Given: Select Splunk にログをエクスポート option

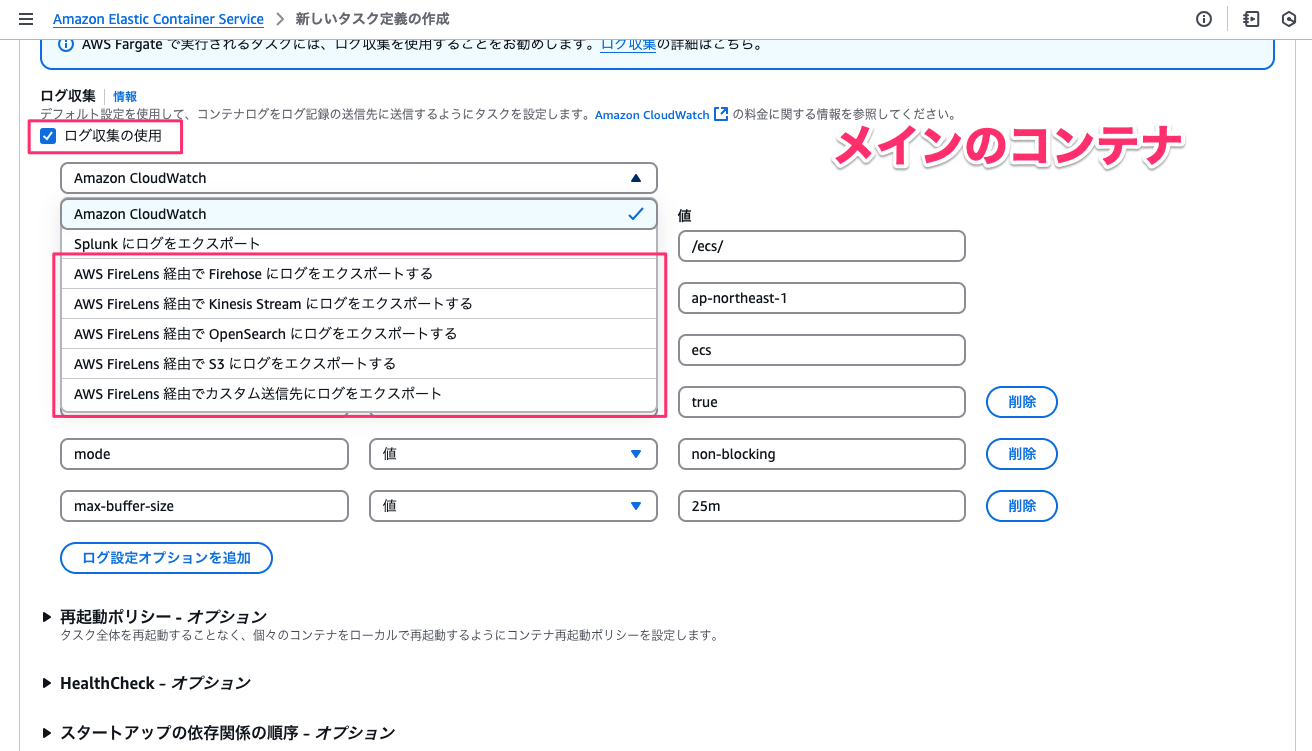Looking at the screenshot, I should (x=359, y=244).
